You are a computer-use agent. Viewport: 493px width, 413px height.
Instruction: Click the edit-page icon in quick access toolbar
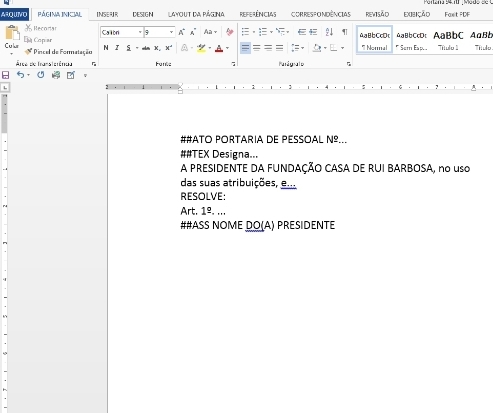point(71,75)
